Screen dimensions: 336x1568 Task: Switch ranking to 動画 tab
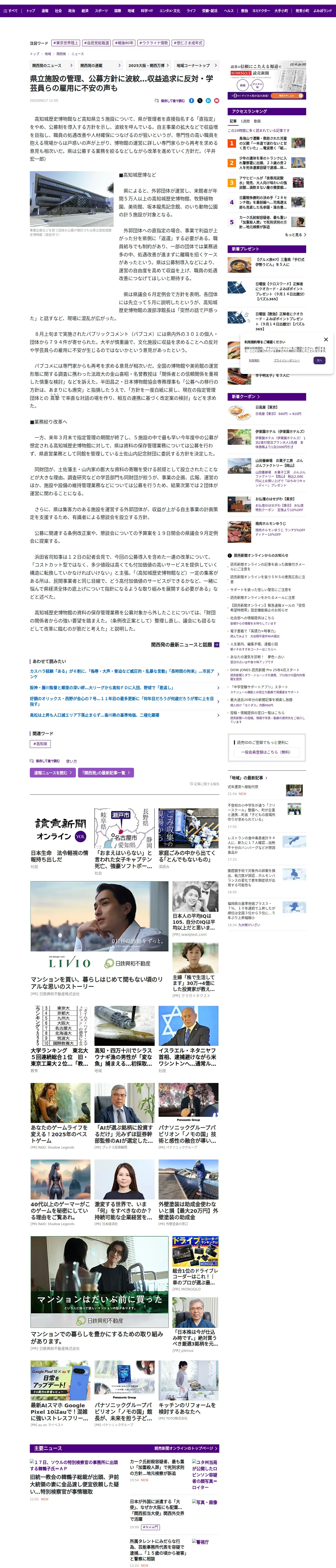click(257, 121)
